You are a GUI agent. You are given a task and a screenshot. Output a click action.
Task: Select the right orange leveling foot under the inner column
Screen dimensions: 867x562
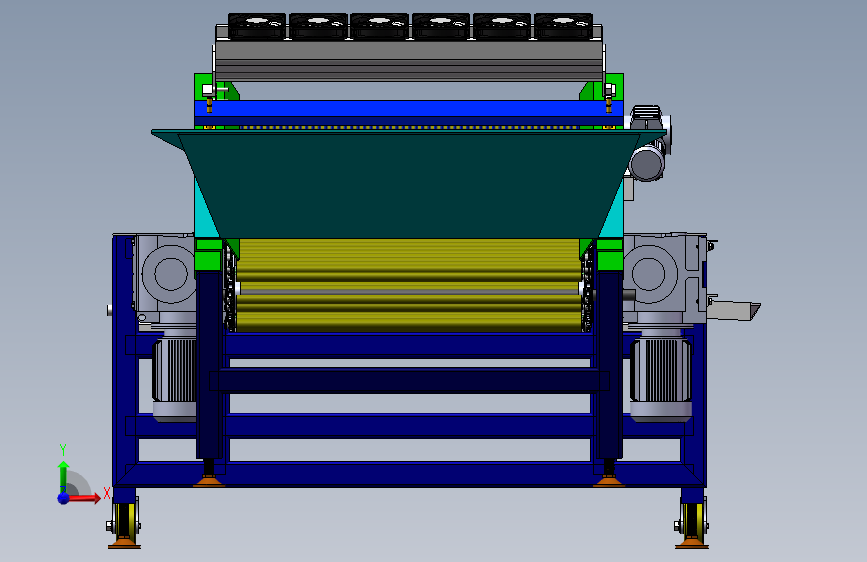coord(608,482)
